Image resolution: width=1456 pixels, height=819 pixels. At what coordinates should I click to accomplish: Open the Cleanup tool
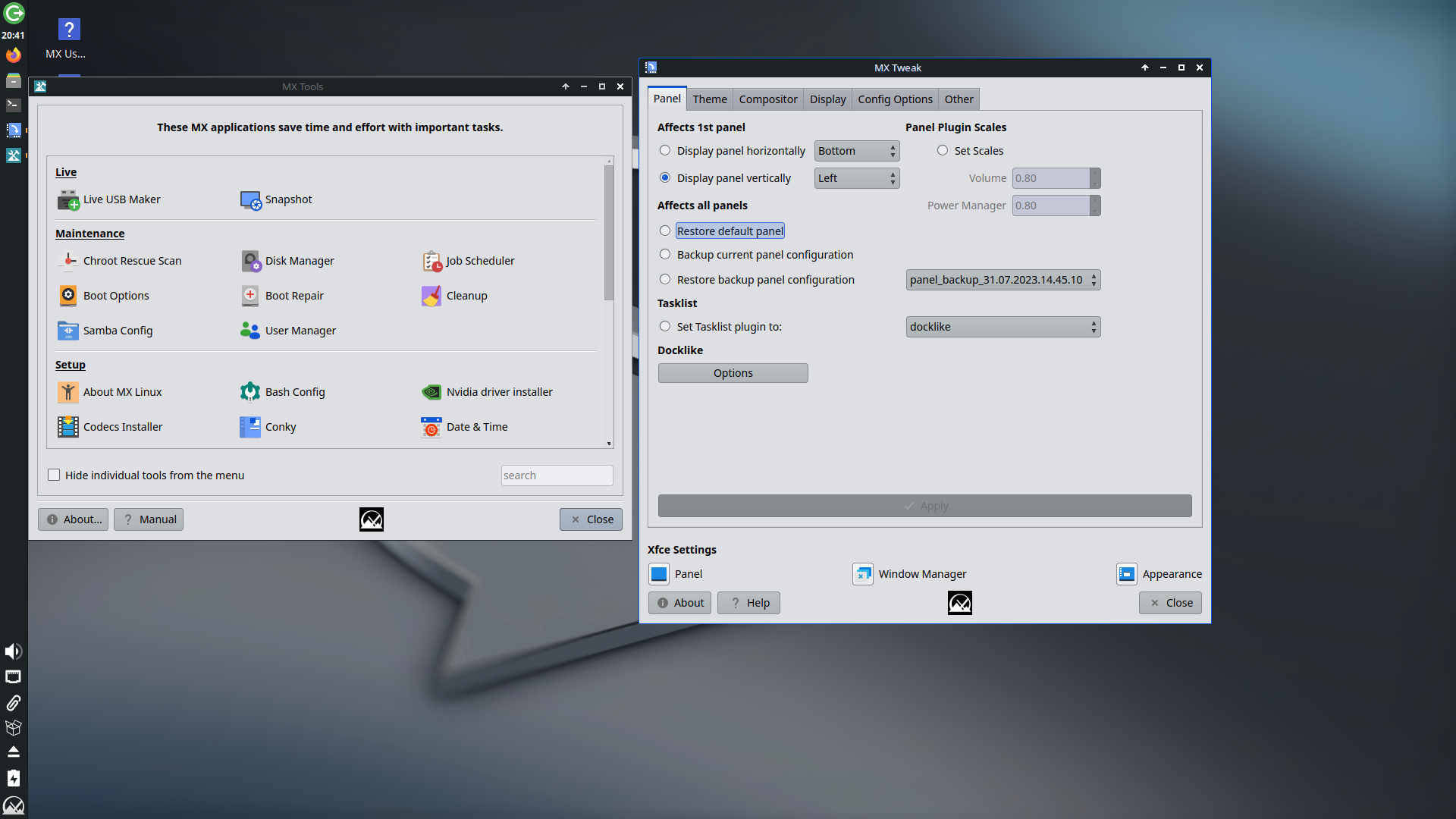[x=454, y=296]
